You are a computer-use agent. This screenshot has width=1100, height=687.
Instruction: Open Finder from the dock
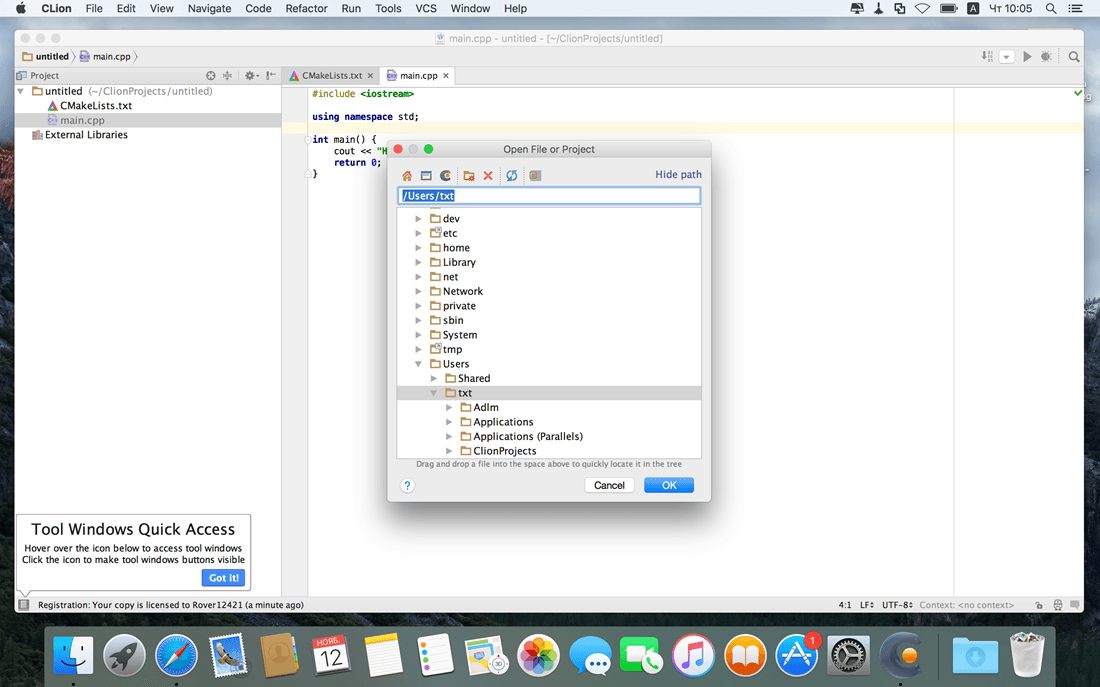pyautogui.click(x=73, y=656)
